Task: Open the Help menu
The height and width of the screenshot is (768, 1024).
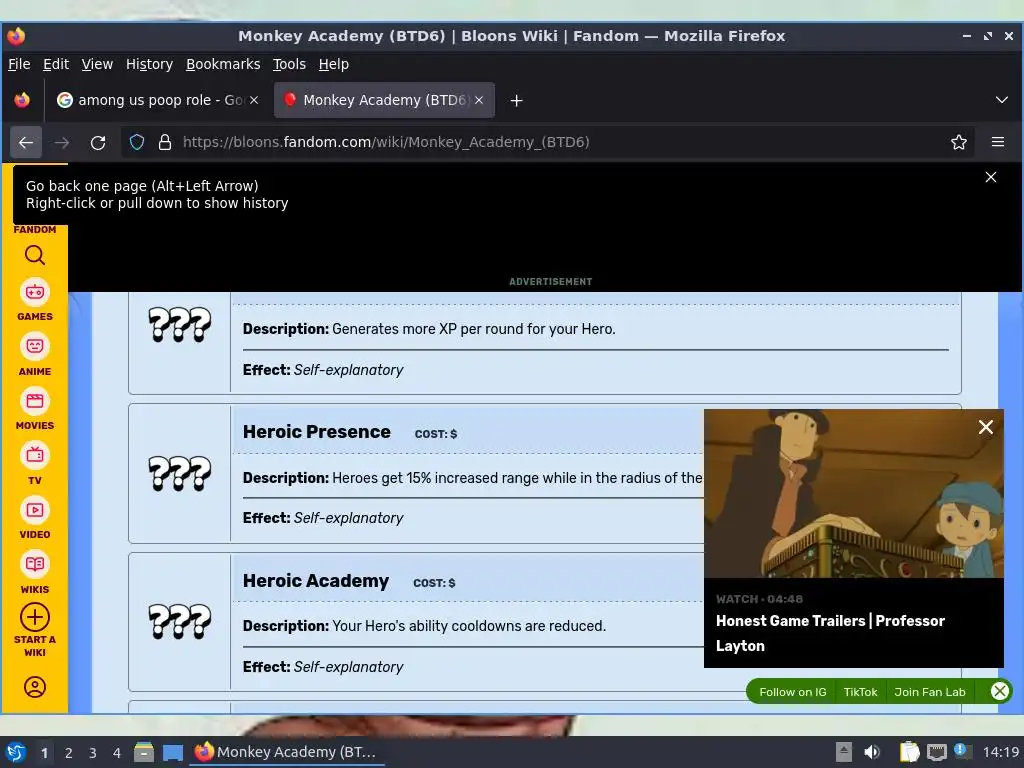Action: click(334, 64)
